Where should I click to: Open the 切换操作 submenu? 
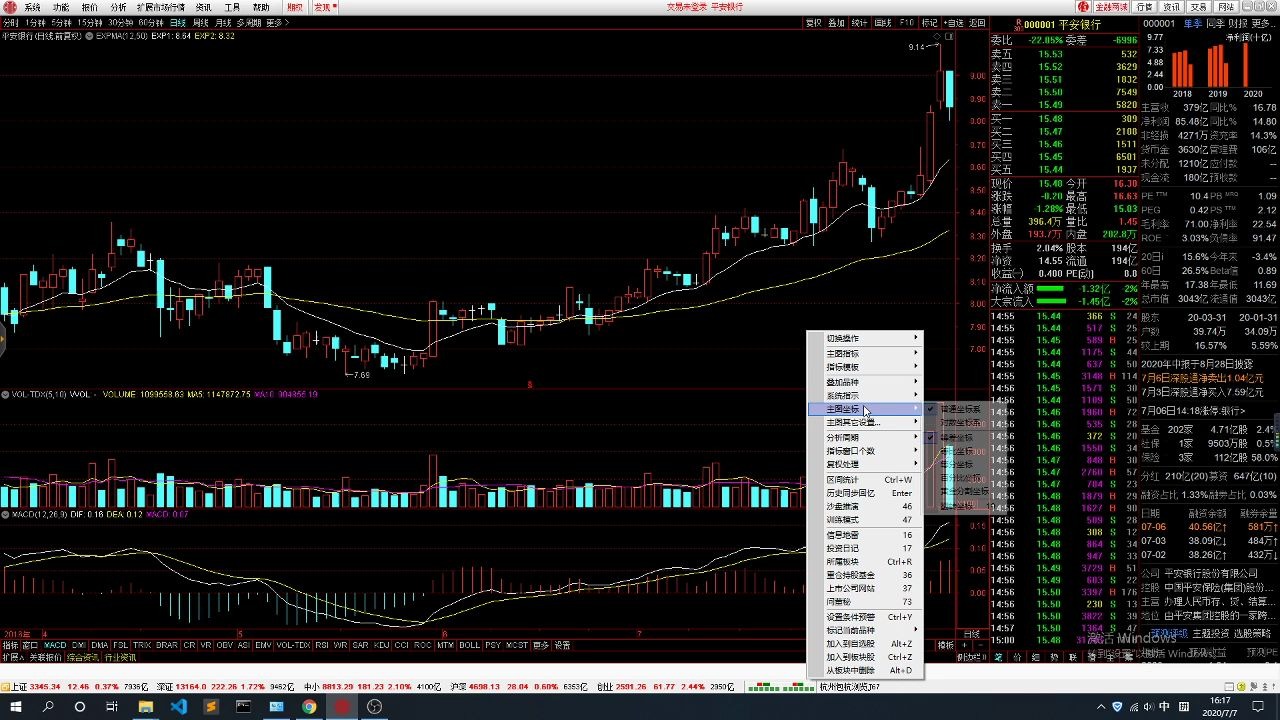coord(865,338)
